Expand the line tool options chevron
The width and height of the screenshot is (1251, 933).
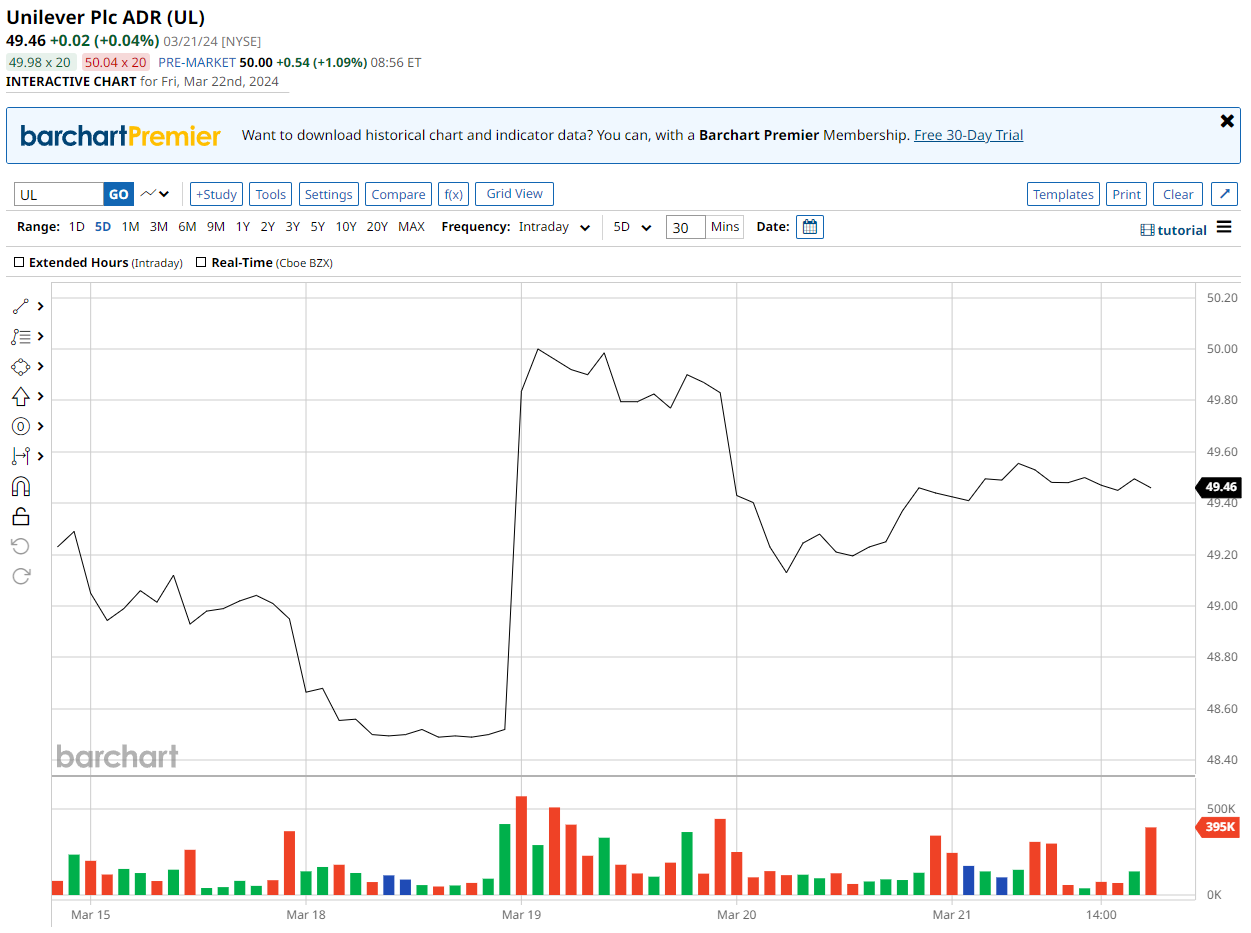[x=40, y=306]
